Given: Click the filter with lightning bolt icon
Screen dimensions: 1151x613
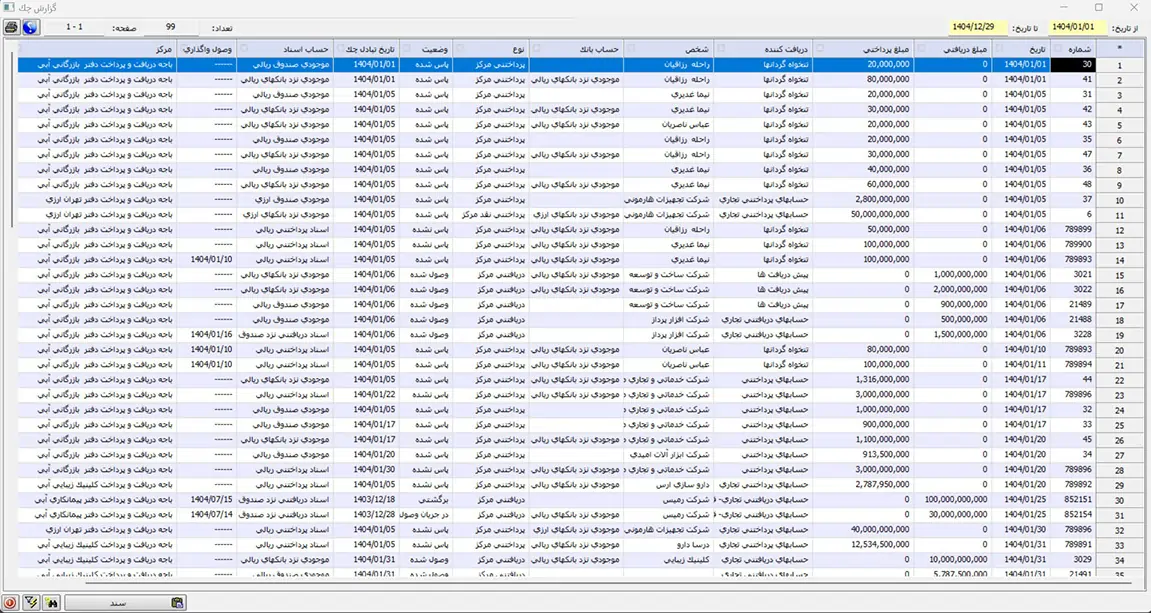Looking at the screenshot, I should (31, 602).
